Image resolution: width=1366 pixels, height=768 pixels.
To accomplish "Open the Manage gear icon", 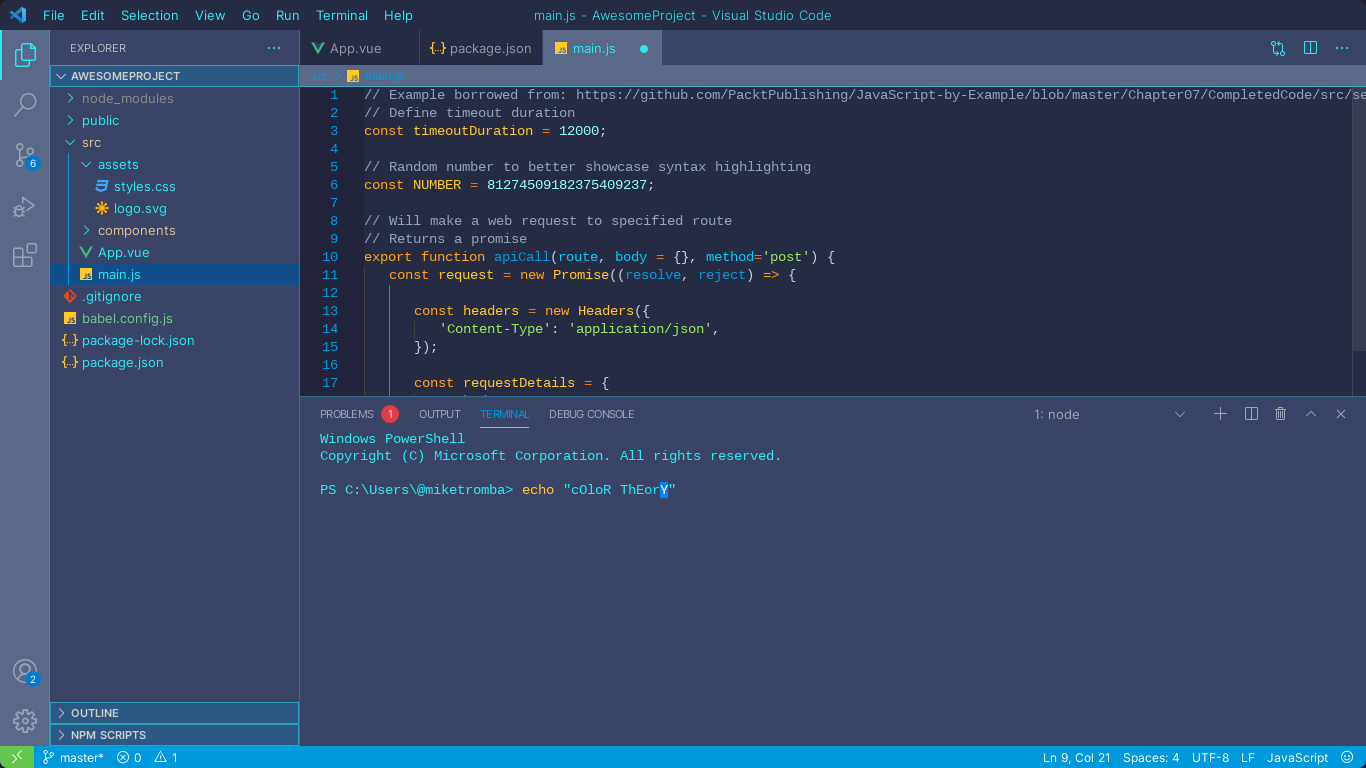I will point(25,720).
